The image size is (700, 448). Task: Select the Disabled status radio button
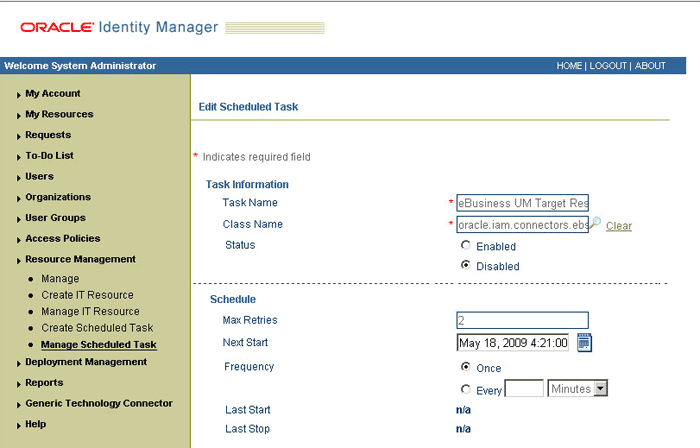(466, 265)
